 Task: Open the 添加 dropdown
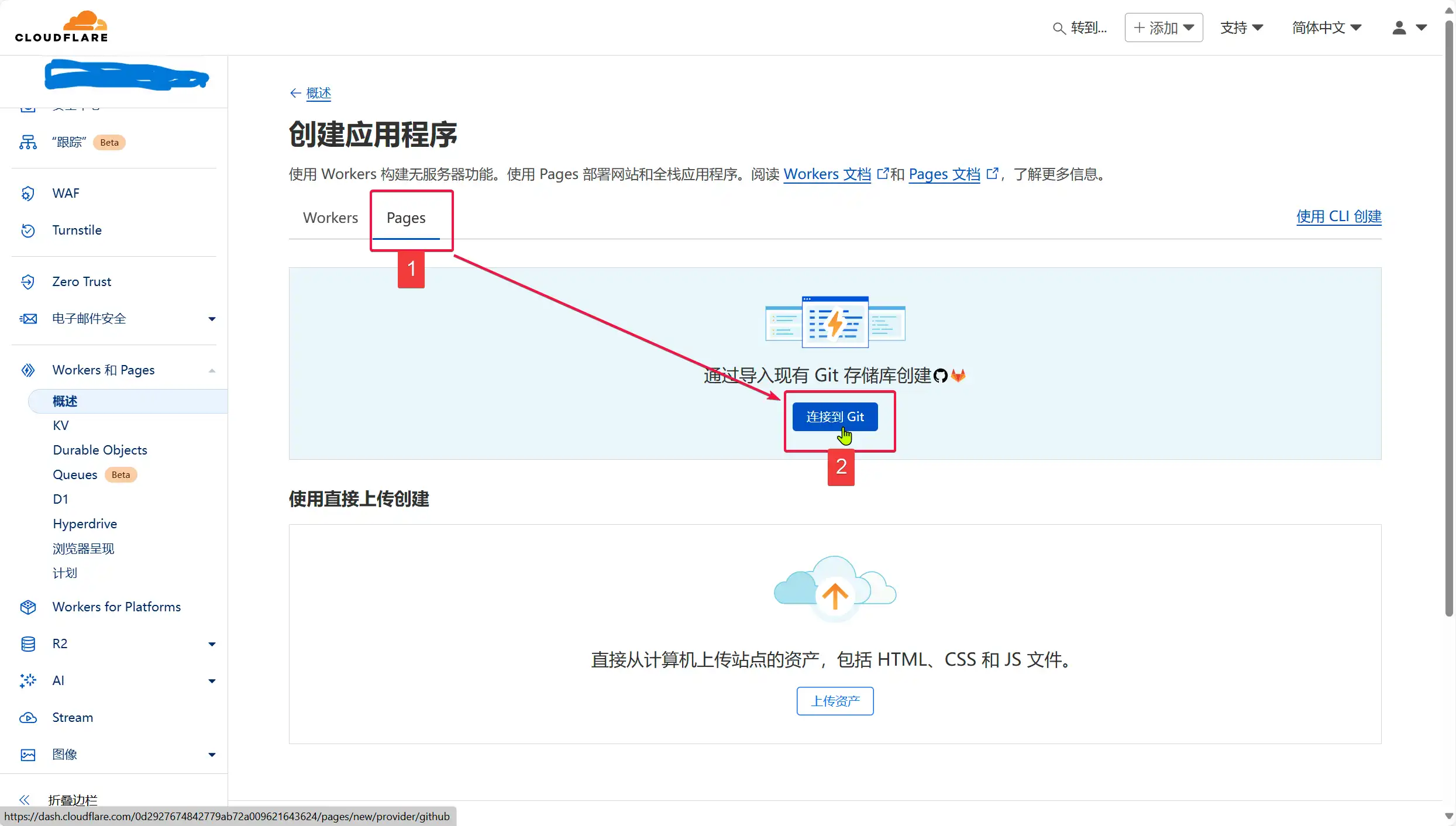[x=1163, y=27]
